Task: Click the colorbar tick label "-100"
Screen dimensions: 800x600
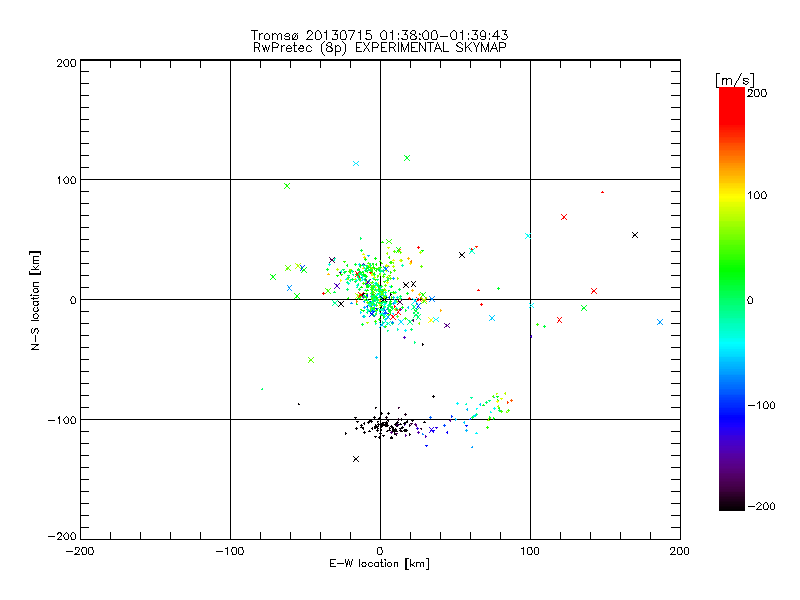Action: pos(761,405)
